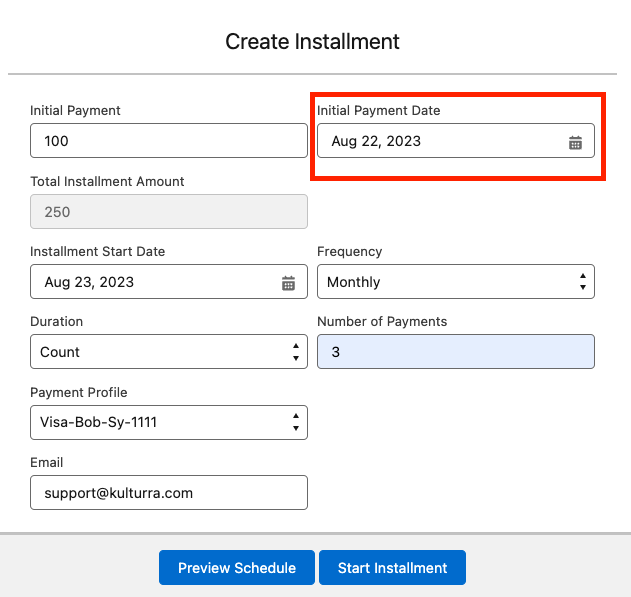Click the Duration label text
The height and width of the screenshot is (597, 631).
pos(56,322)
